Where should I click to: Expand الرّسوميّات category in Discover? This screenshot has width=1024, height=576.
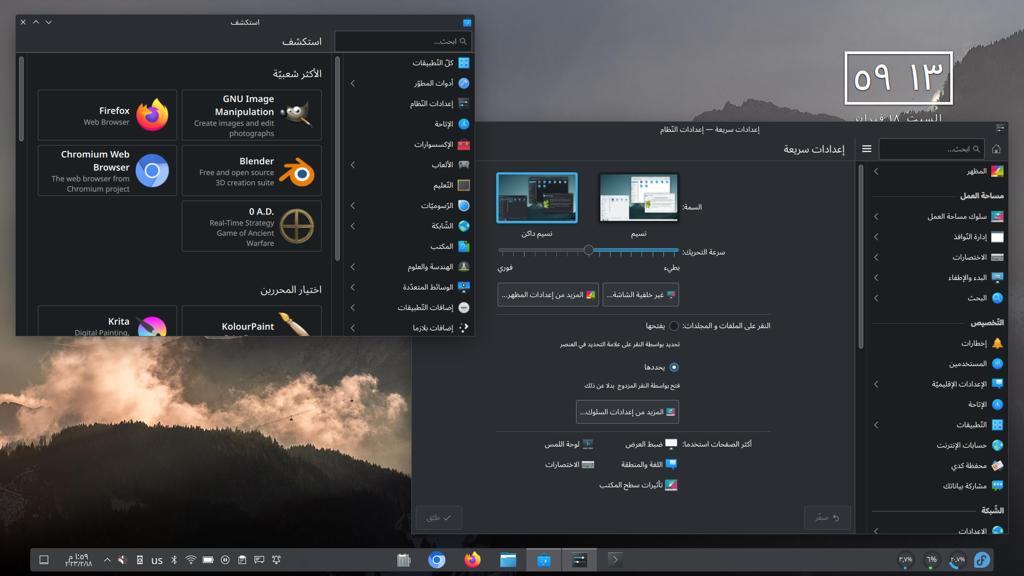pos(353,206)
